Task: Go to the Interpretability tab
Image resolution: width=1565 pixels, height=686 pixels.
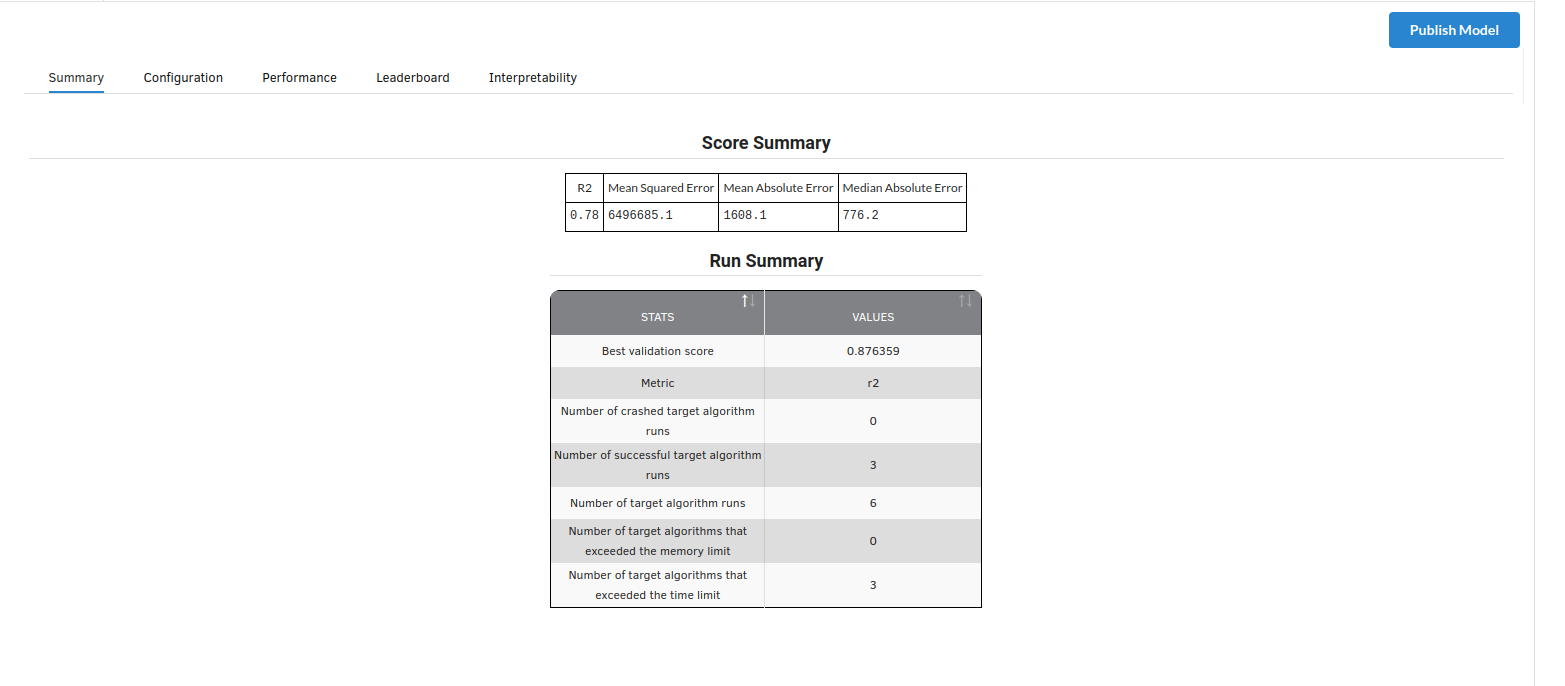Action: 532,78
